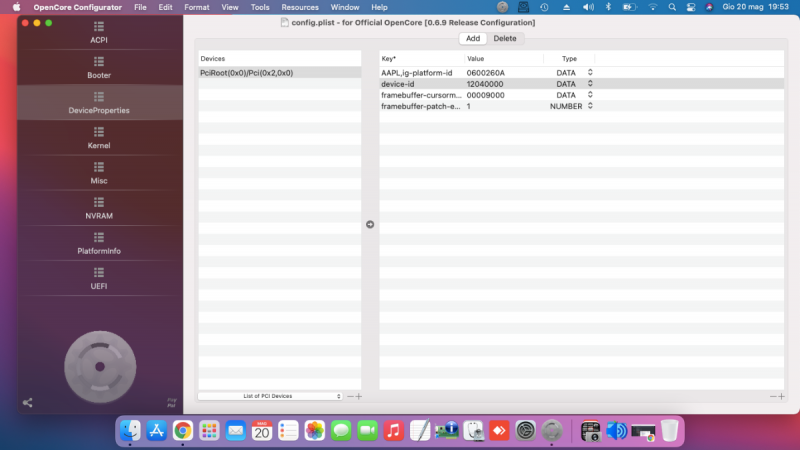Add a property with bottom-right plus button
800x450 pixels.
click(781, 396)
